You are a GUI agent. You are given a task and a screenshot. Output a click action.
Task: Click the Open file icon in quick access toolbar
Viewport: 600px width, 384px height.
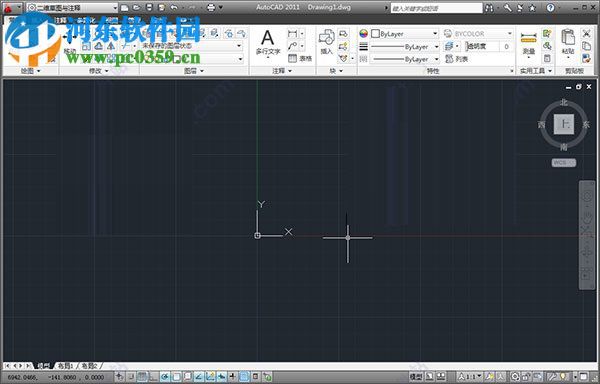(136, 7)
